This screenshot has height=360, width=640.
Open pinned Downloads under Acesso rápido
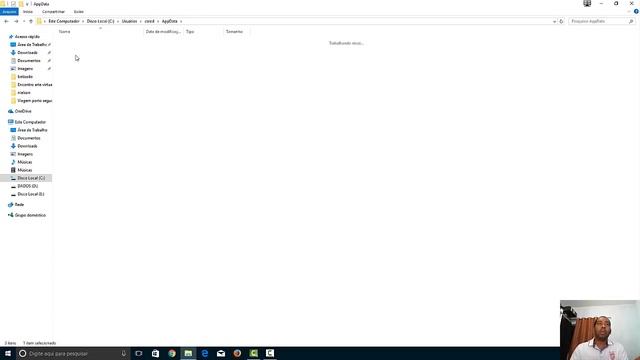click(x=27, y=53)
